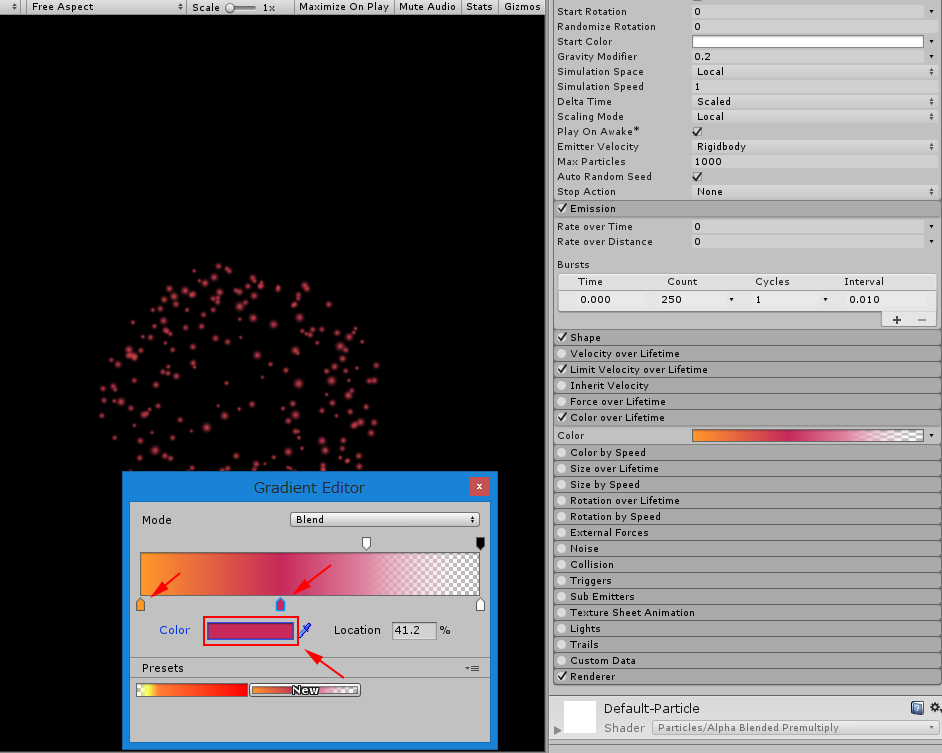Image resolution: width=942 pixels, height=753 pixels.
Task: Open Presets options menu icon
Action: [x=472, y=668]
